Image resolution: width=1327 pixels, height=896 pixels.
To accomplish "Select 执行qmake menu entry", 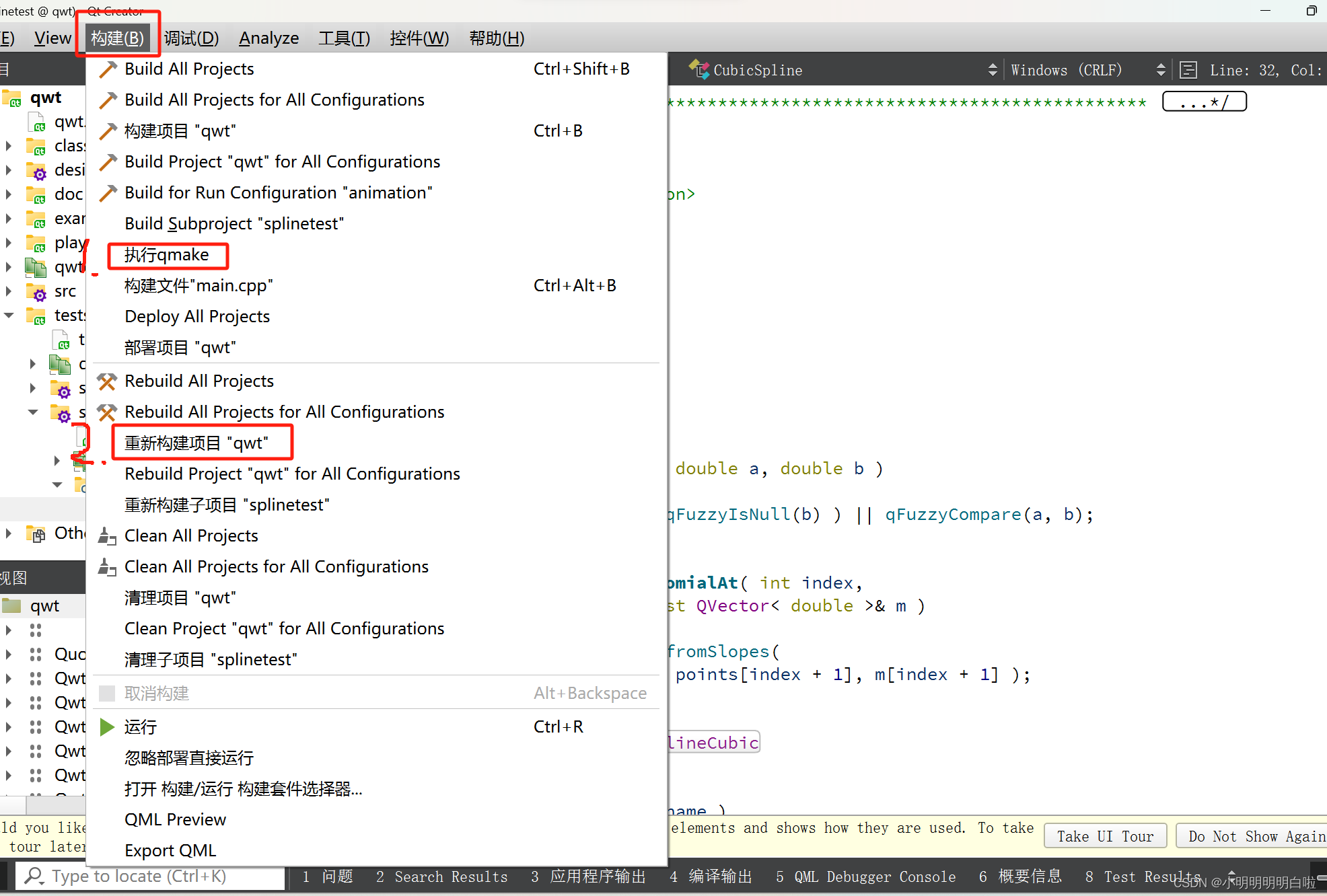I will click(x=167, y=255).
